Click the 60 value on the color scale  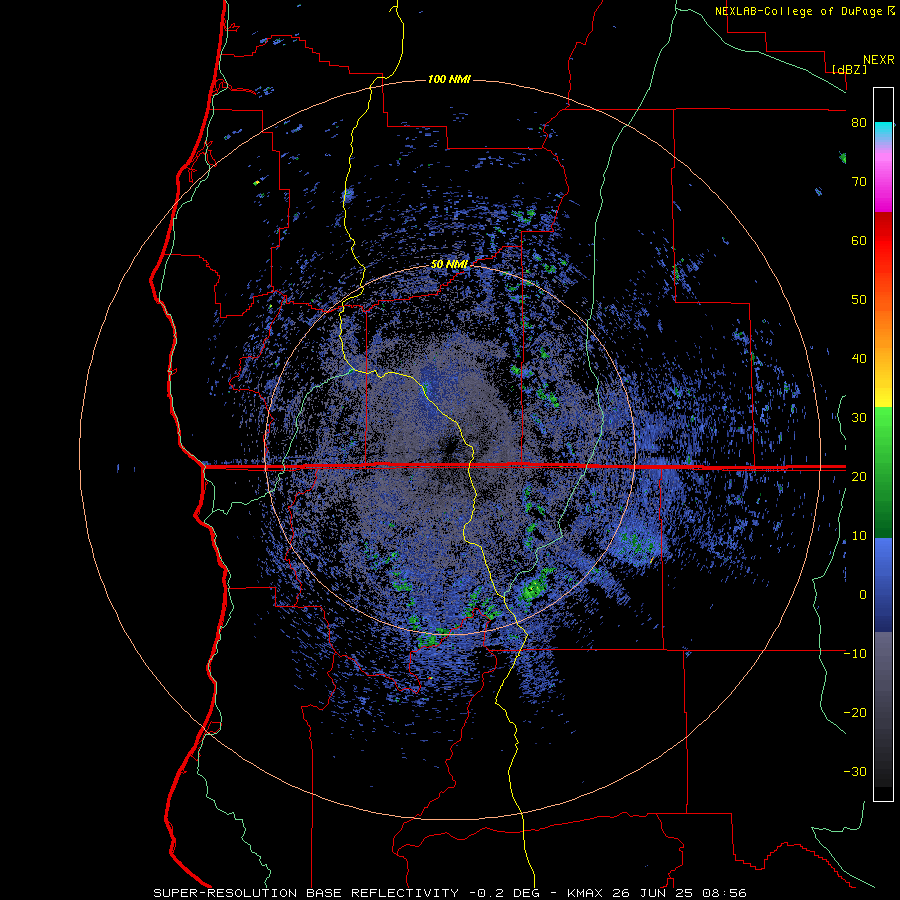click(x=859, y=240)
